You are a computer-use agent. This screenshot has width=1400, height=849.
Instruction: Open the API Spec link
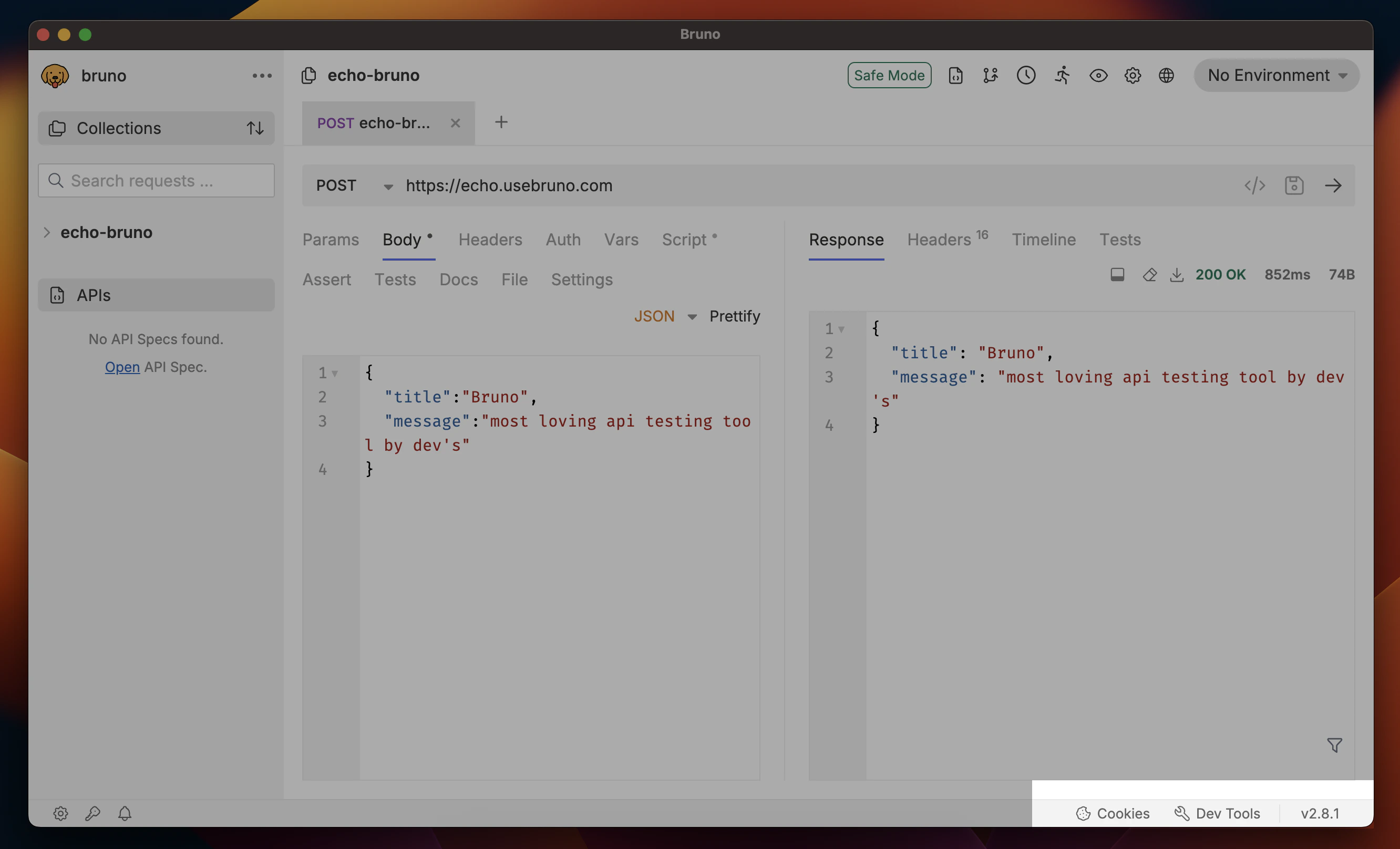pyautogui.click(x=122, y=366)
